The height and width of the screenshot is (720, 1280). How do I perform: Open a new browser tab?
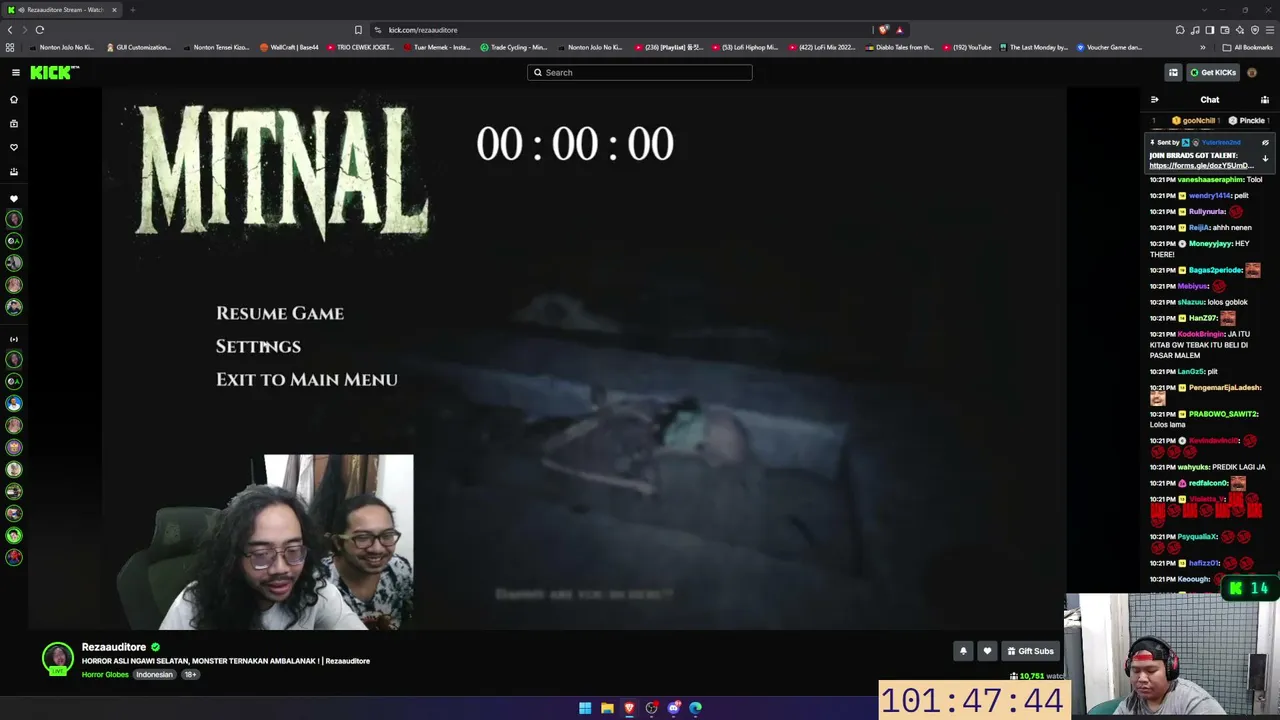132,10
